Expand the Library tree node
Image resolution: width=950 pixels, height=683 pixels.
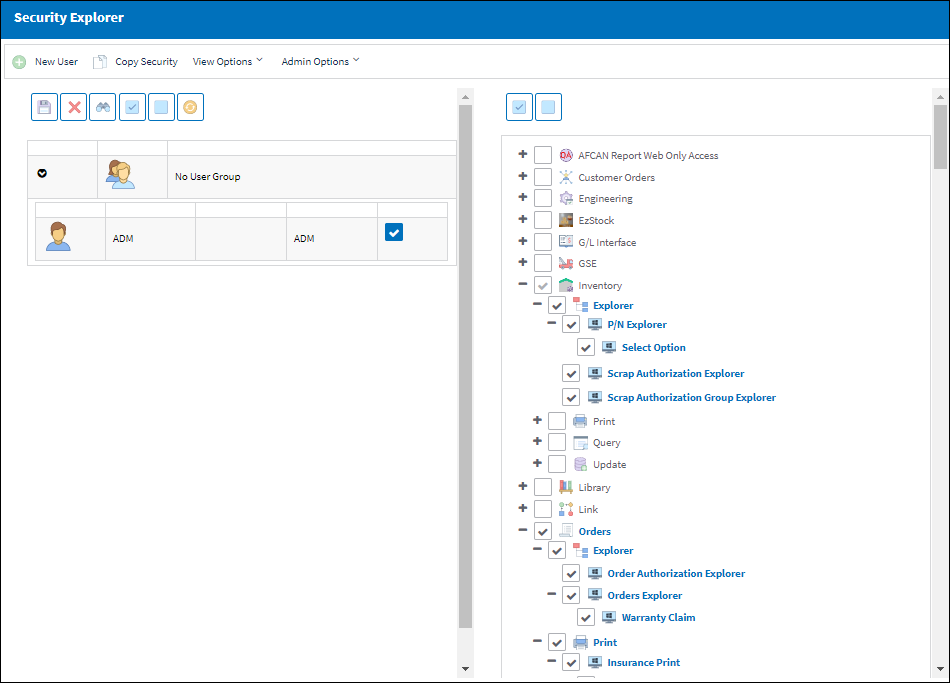coord(523,485)
